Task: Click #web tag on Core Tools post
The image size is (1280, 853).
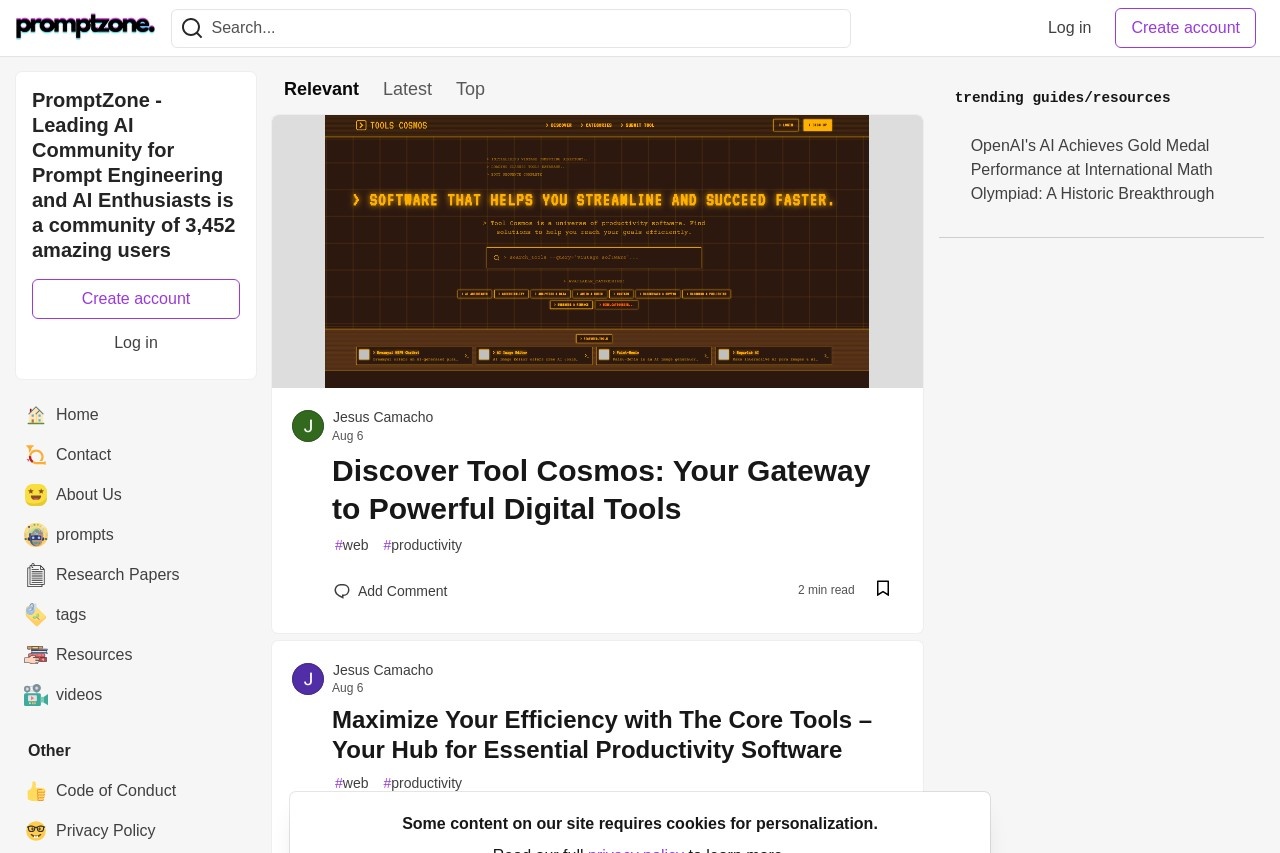Action: pyautogui.click(x=352, y=783)
